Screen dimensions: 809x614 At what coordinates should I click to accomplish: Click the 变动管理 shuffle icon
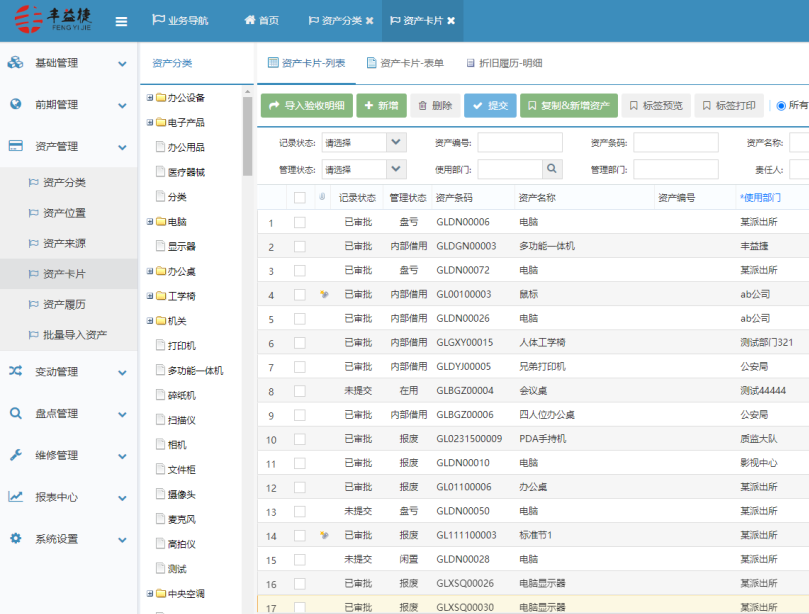point(15,370)
